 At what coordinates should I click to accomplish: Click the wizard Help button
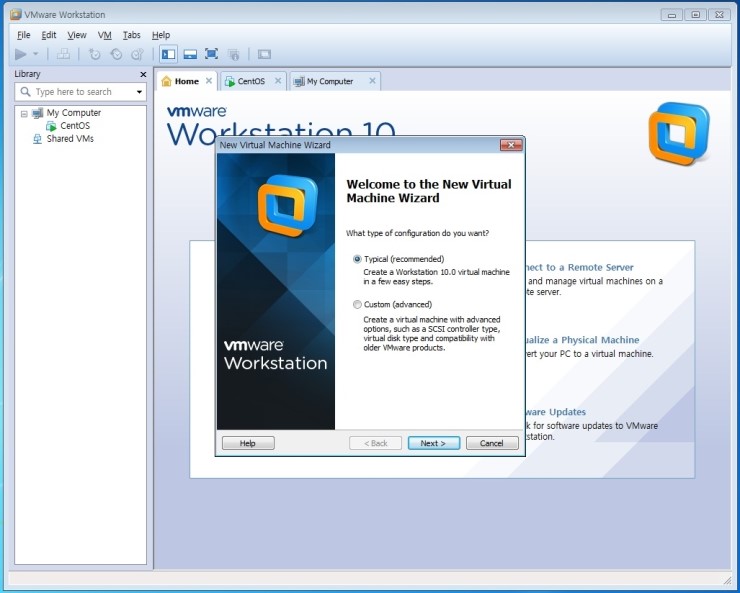tap(248, 443)
